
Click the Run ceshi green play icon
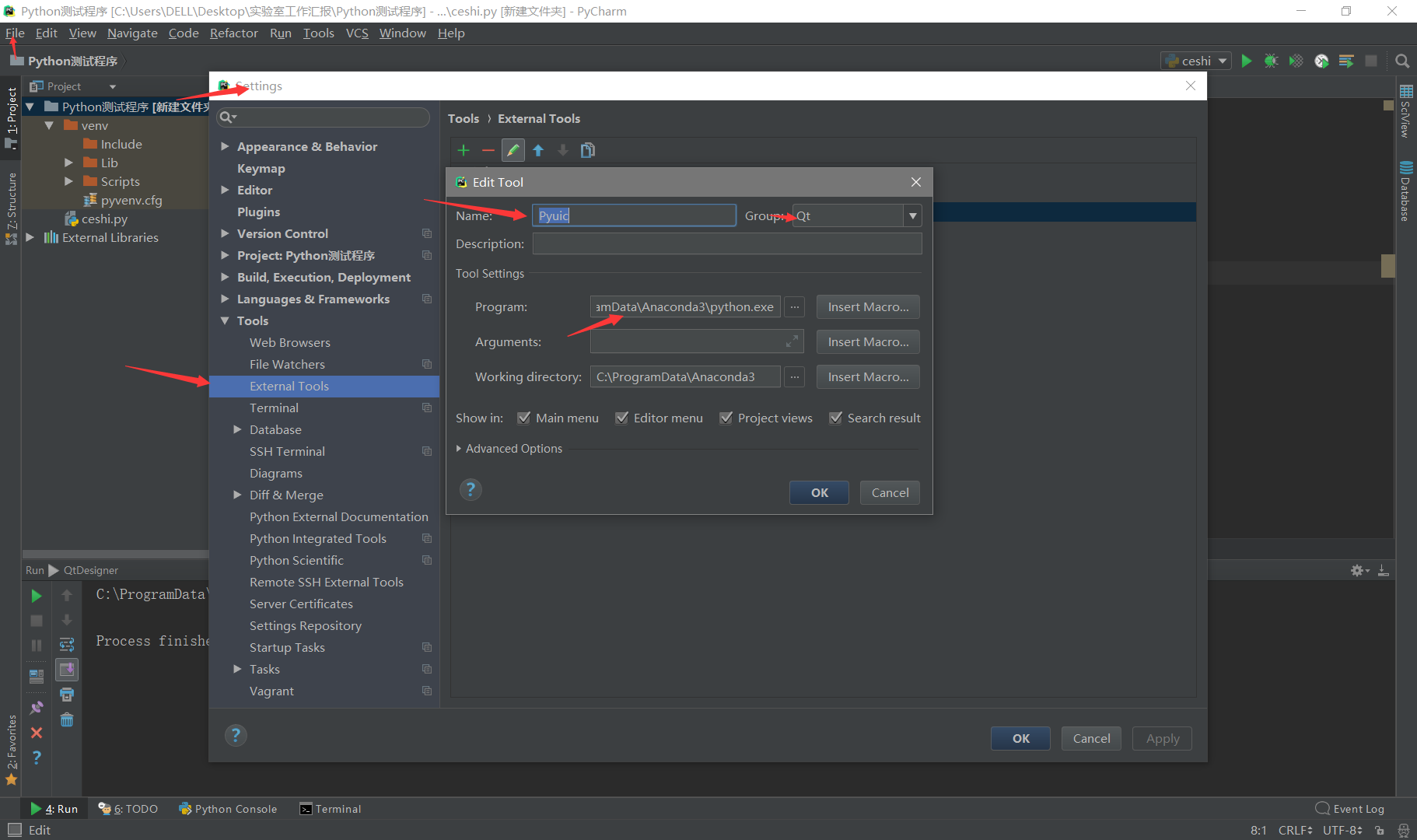1247,61
